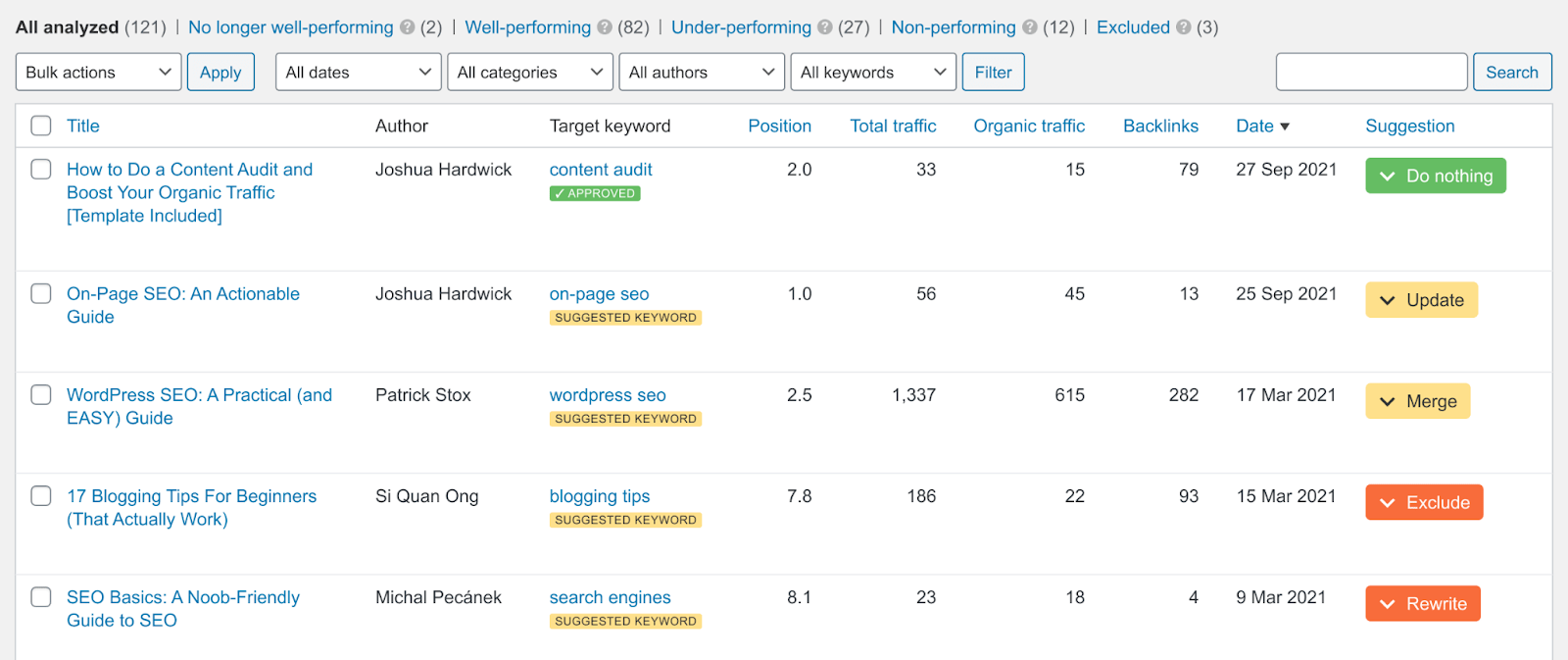The image size is (1568, 660).
Task: Open the All keywords dropdown
Action: tap(873, 73)
